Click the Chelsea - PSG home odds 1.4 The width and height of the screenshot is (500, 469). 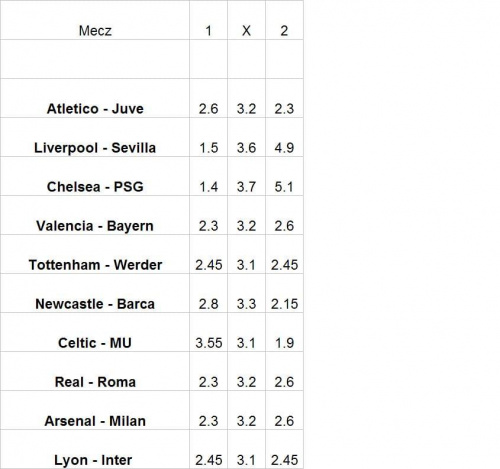coord(209,176)
